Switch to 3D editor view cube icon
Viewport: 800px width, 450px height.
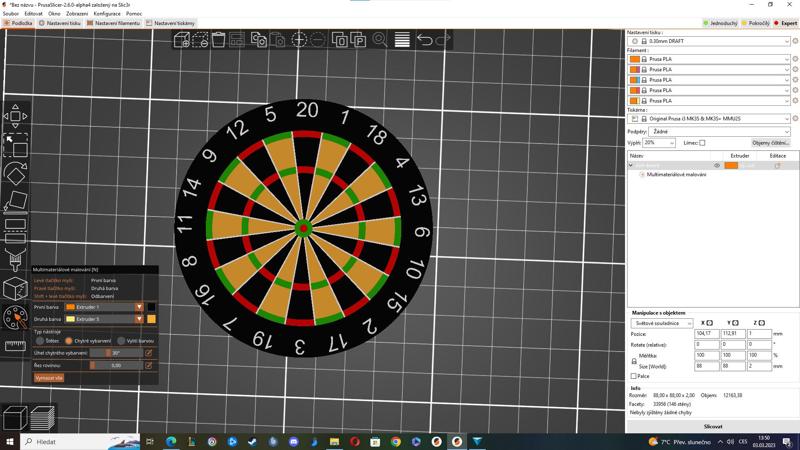[x=15, y=418]
